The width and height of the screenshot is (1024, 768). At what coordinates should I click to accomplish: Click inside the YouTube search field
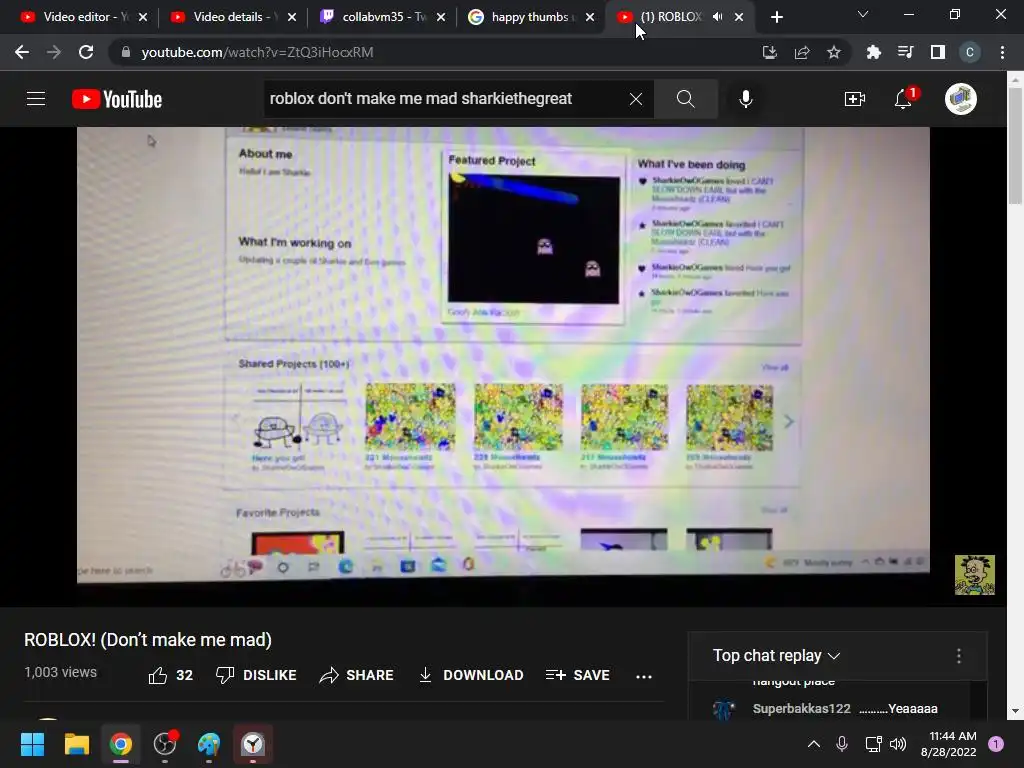[445, 99]
